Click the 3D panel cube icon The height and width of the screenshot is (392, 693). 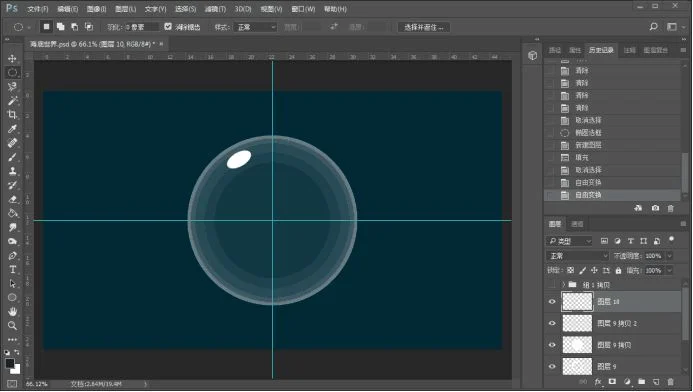533,55
